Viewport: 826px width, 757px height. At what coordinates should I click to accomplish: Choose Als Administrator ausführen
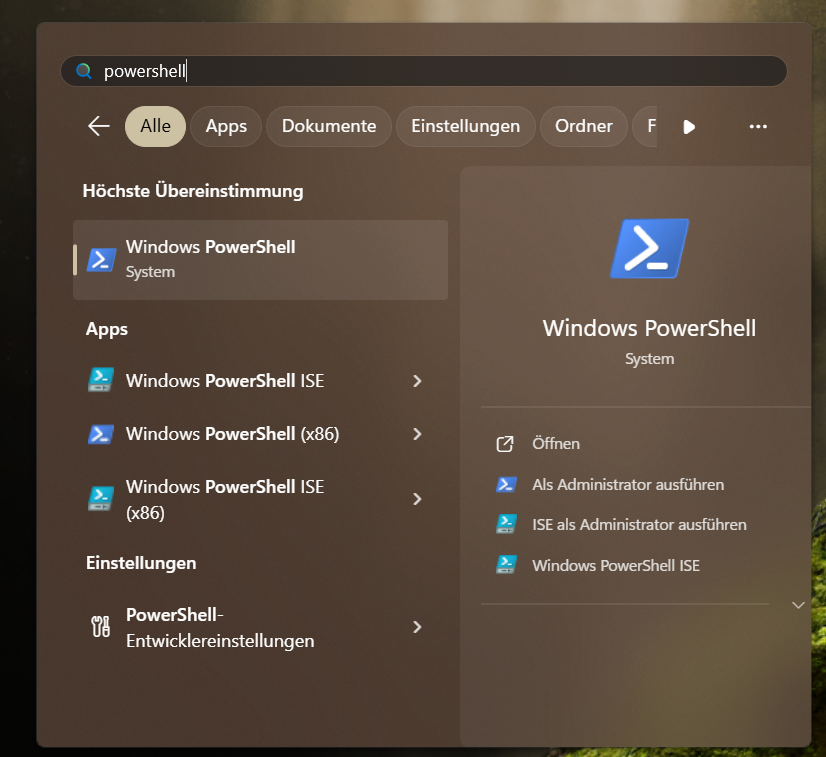click(x=628, y=485)
